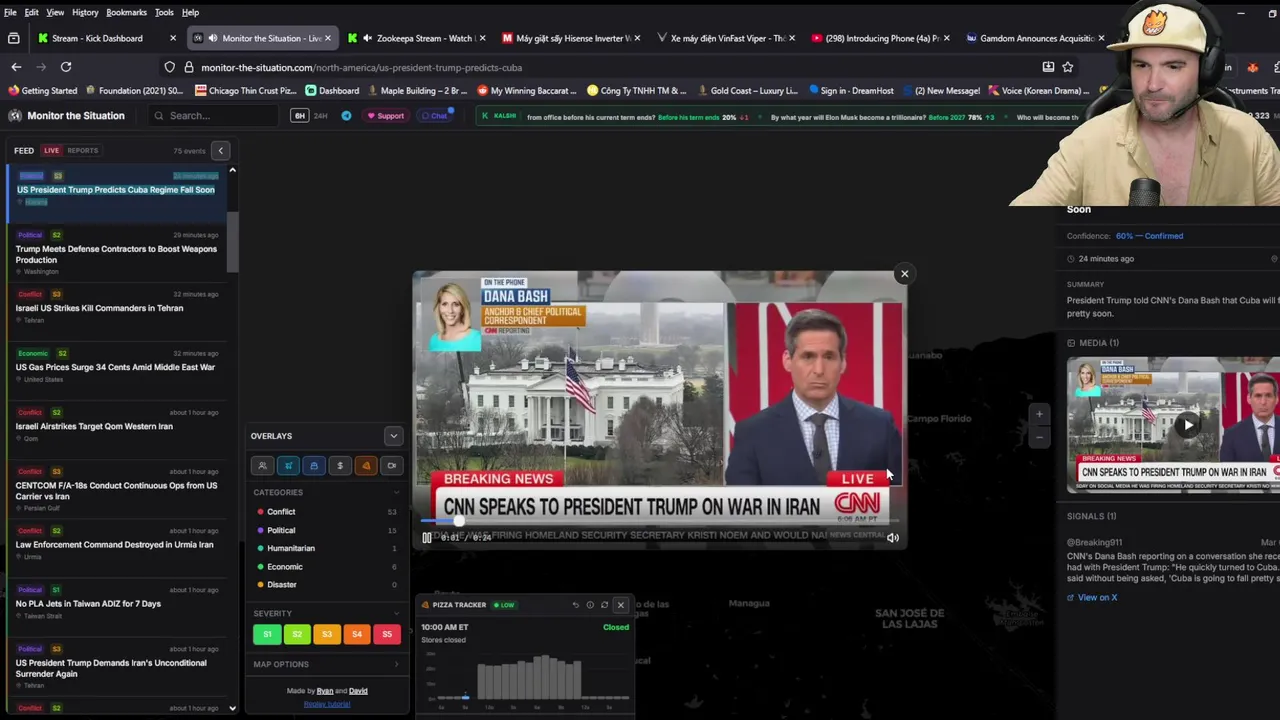Screen dimensions: 1280x720
Task: Click the Monitor the Situation logo
Action: pos(66,116)
